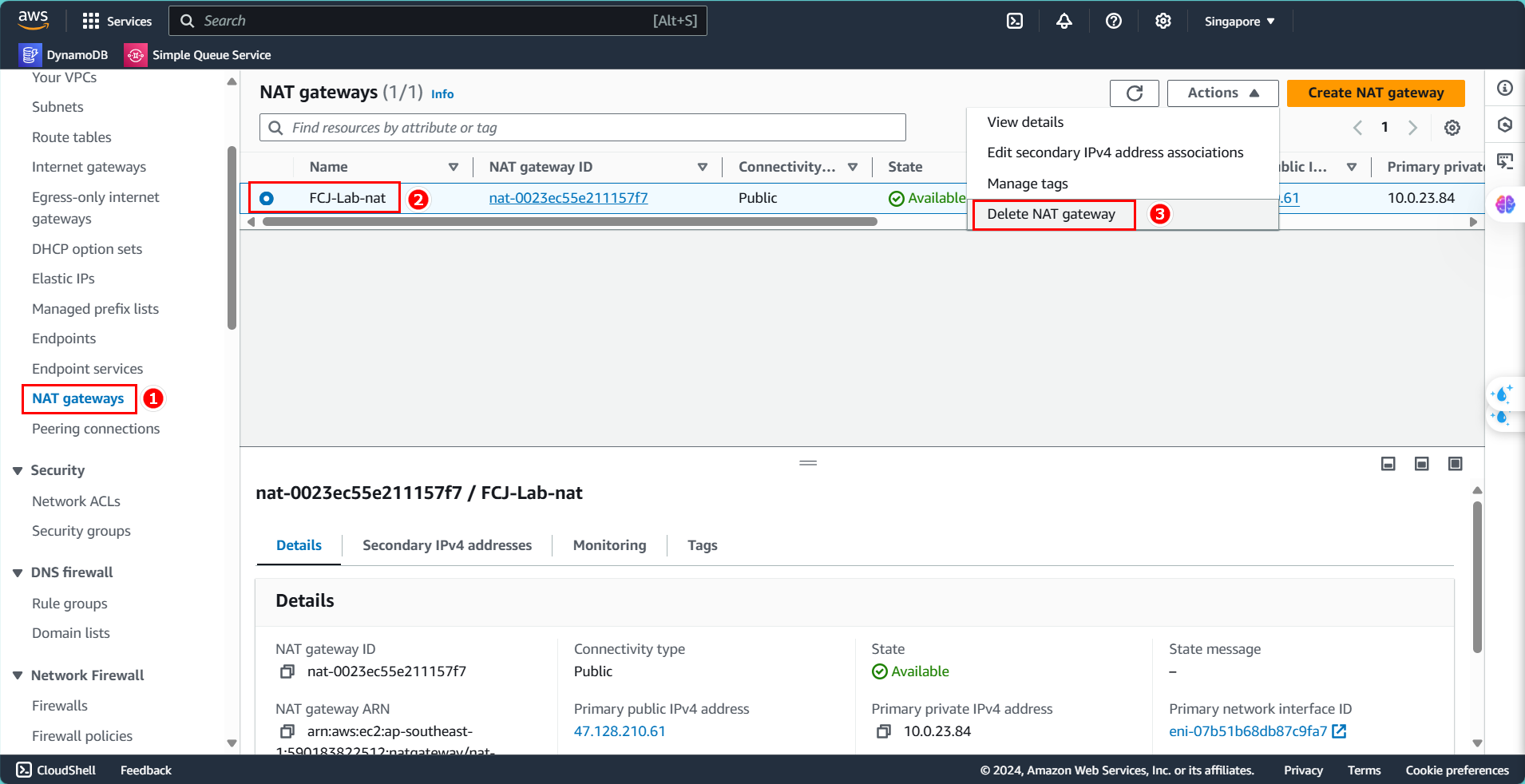Choose Delete NAT gateway option
Screen dimensions: 1525x784
click(x=1122, y=214)
